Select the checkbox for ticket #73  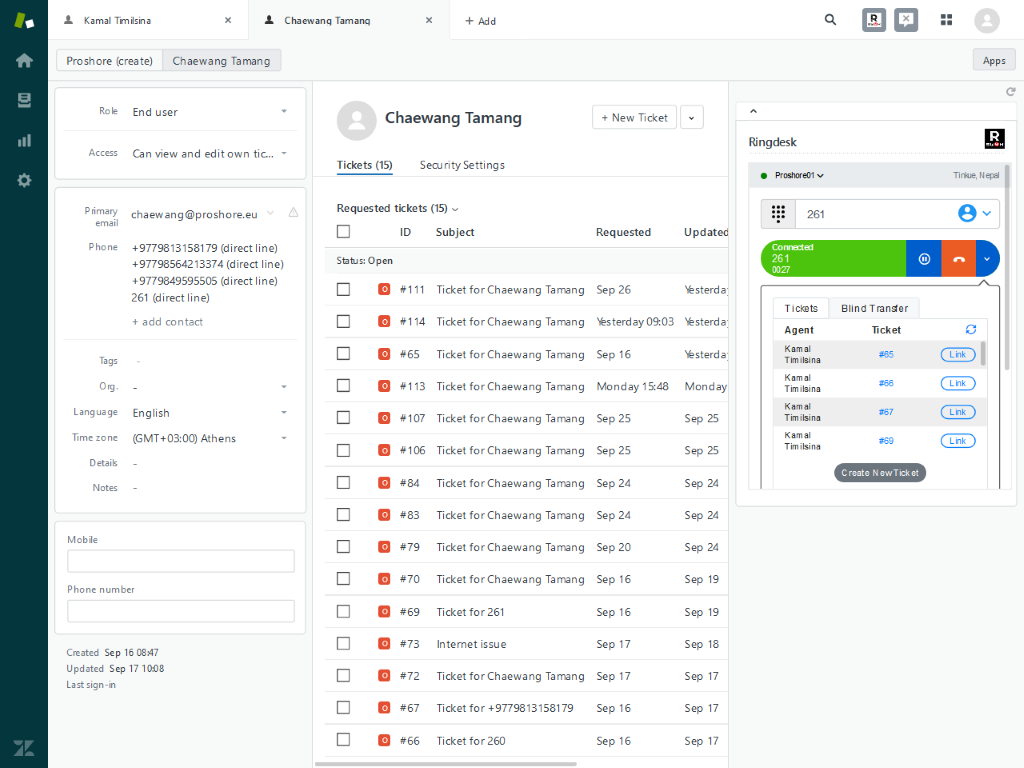click(344, 644)
